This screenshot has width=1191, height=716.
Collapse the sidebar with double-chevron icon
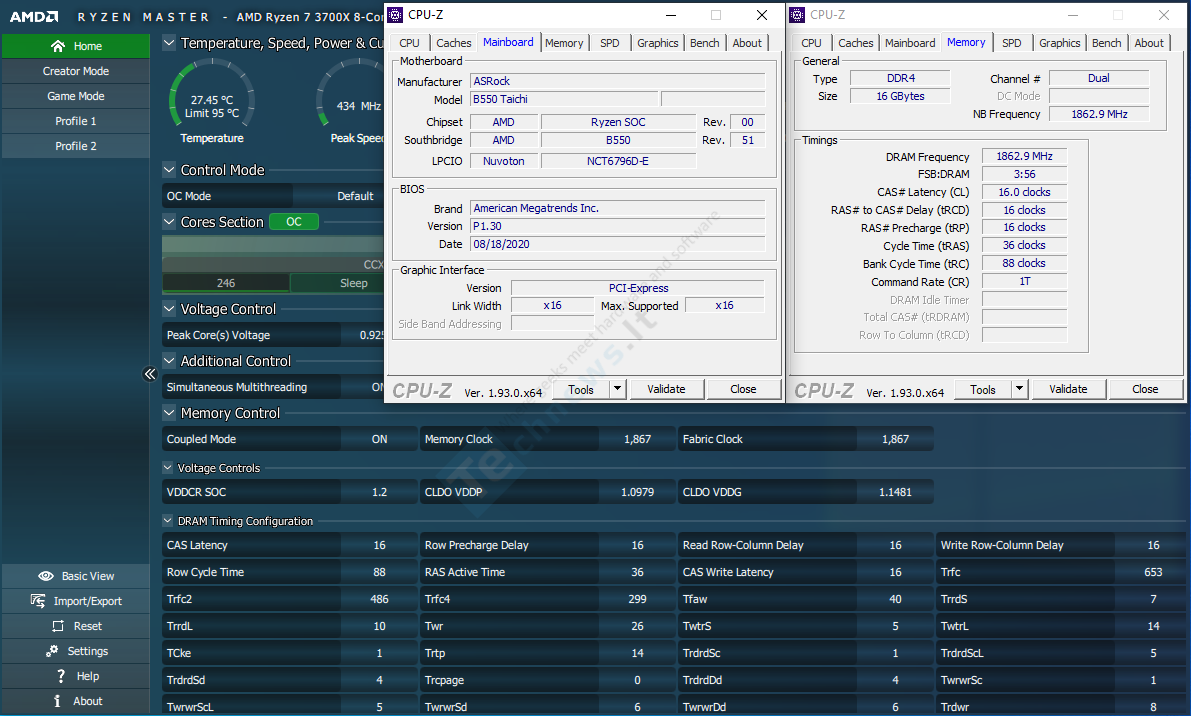click(x=150, y=374)
